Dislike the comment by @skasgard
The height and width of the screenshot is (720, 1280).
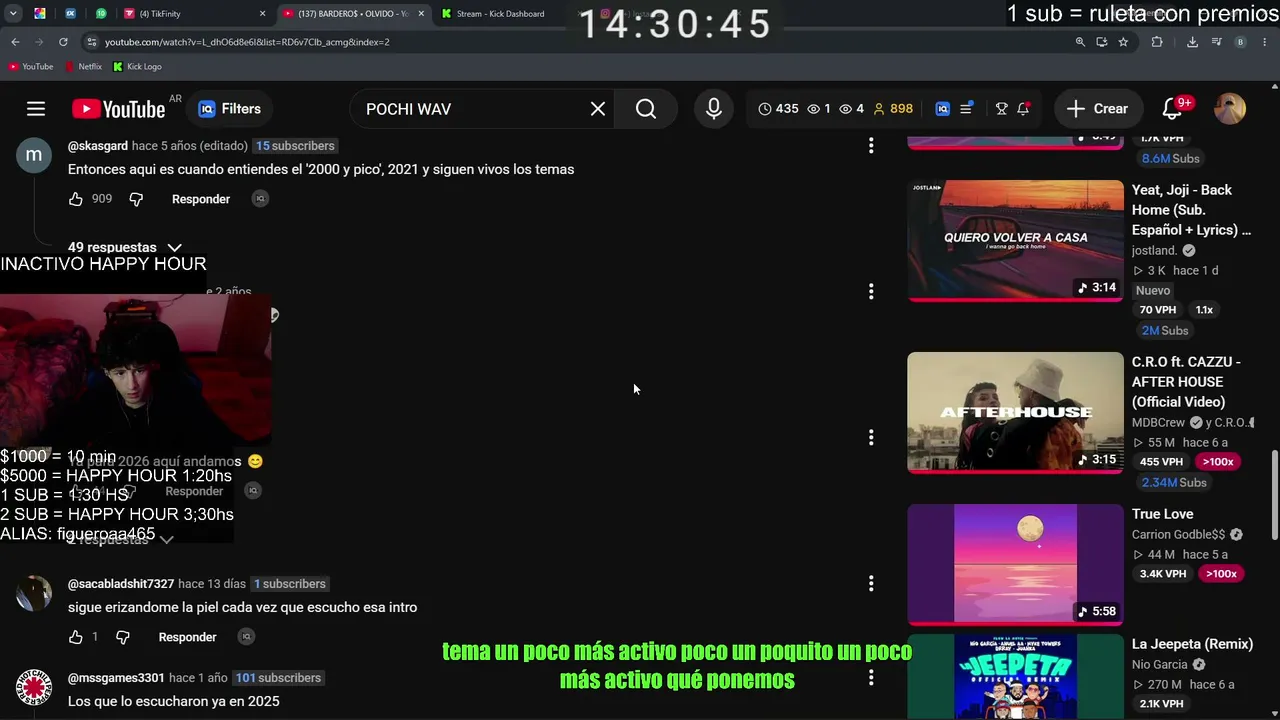136,199
